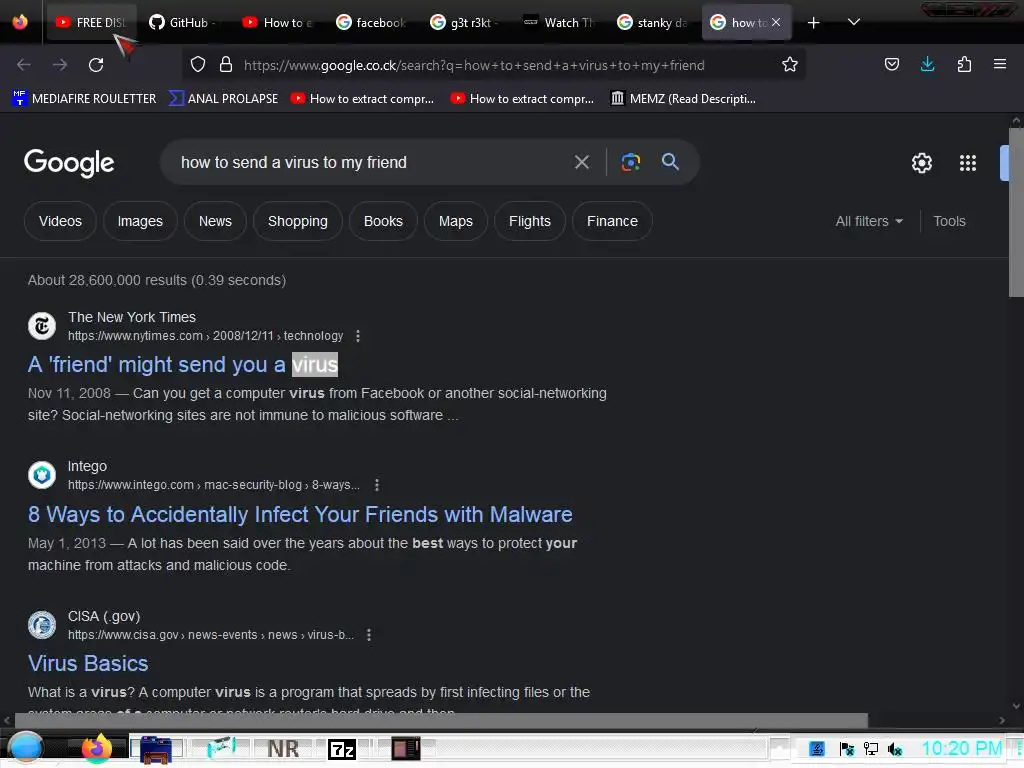Filter results by Books
The image size is (1024, 768).
click(x=383, y=221)
